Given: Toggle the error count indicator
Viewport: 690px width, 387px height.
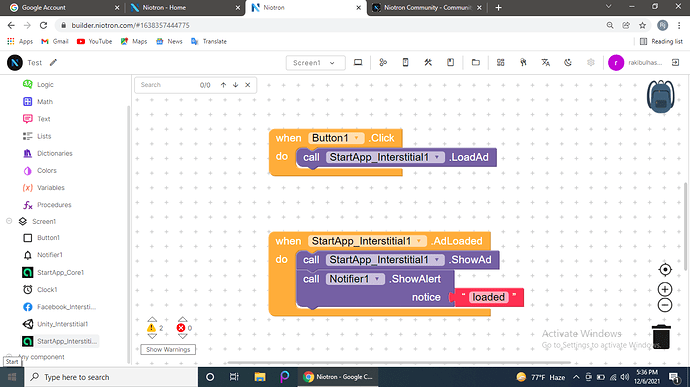Looking at the screenshot, I should point(184,328).
